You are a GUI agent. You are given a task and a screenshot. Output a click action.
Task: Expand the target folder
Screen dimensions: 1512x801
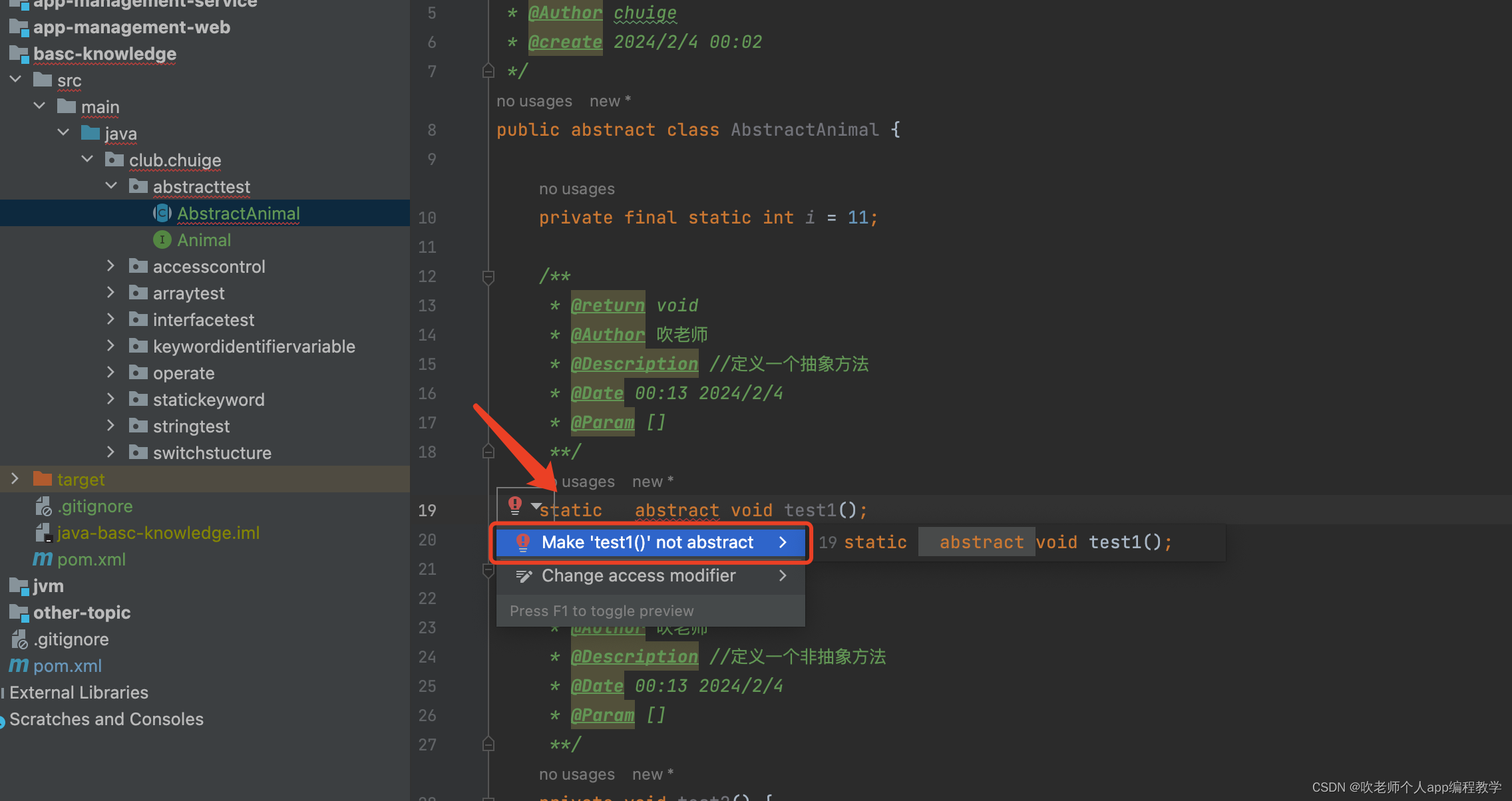pos(15,479)
